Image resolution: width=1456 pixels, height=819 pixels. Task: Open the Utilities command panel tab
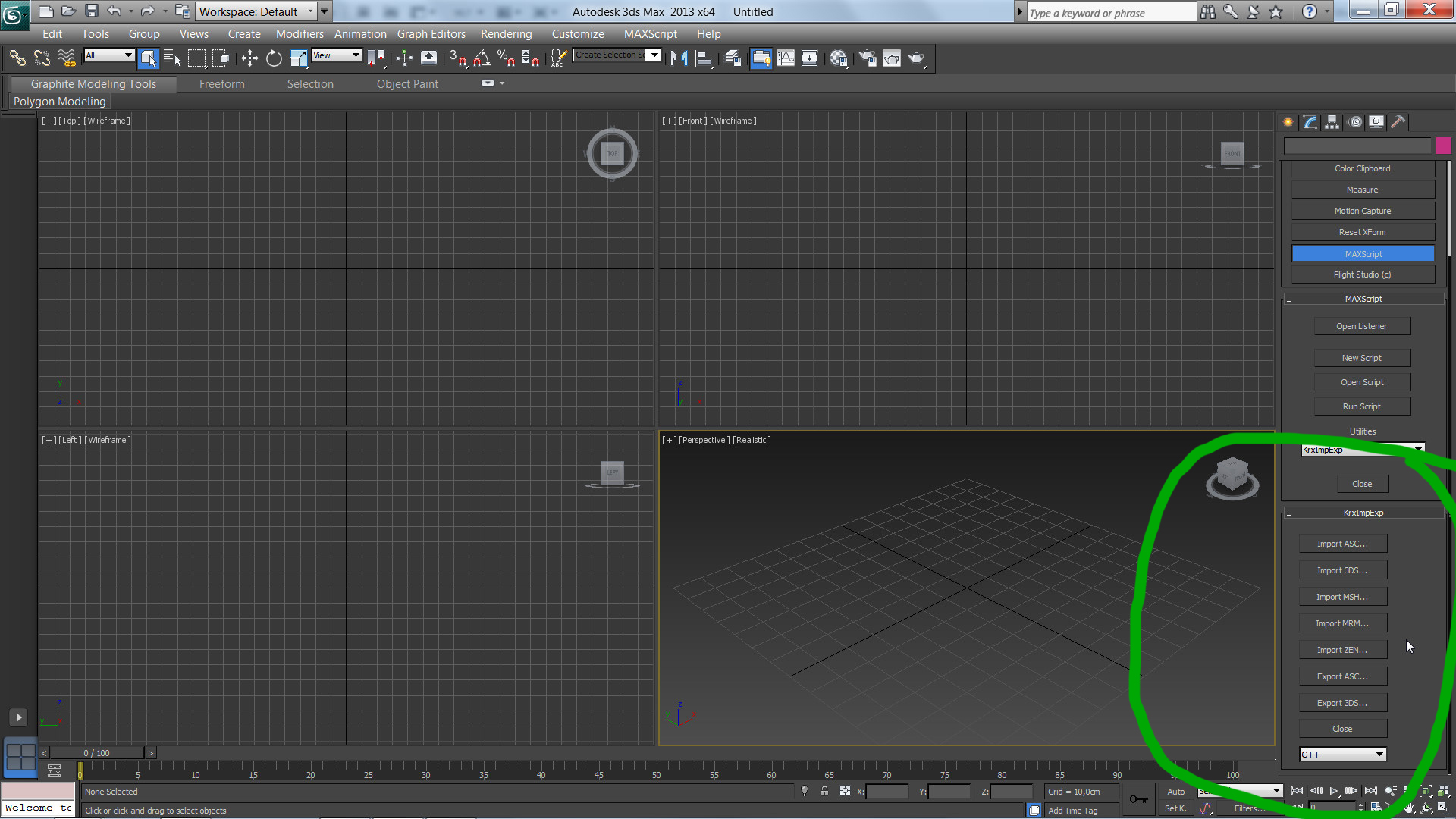tap(1398, 121)
